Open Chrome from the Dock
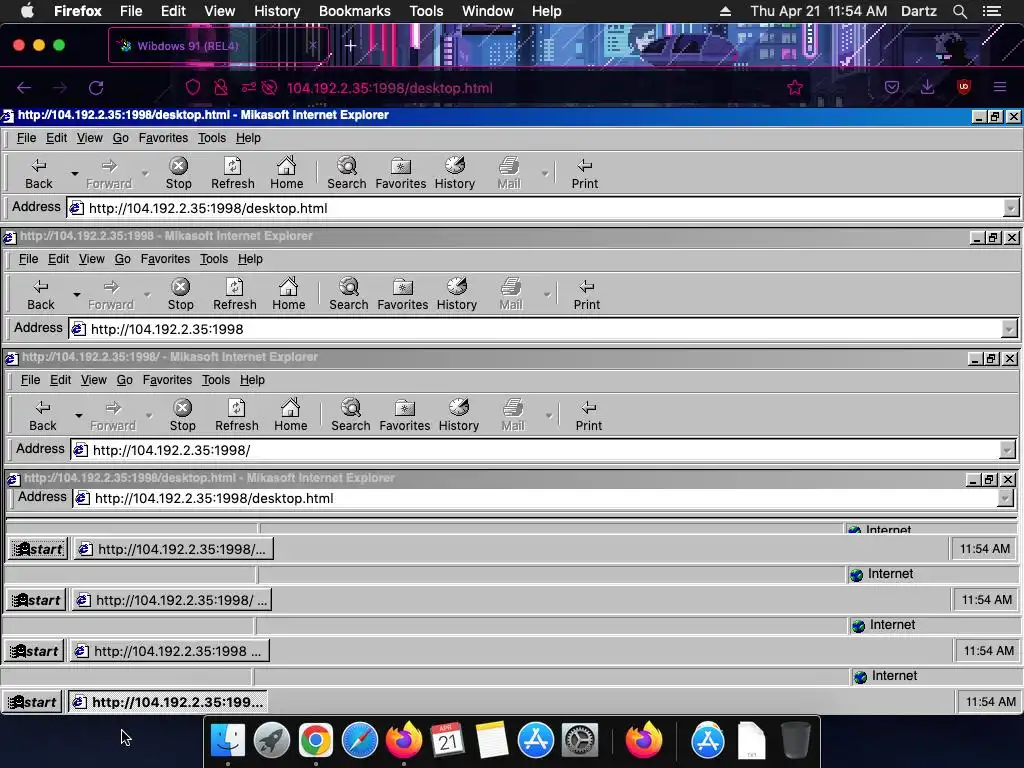Image resolution: width=1024 pixels, height=768 pixels. (315, 740)
